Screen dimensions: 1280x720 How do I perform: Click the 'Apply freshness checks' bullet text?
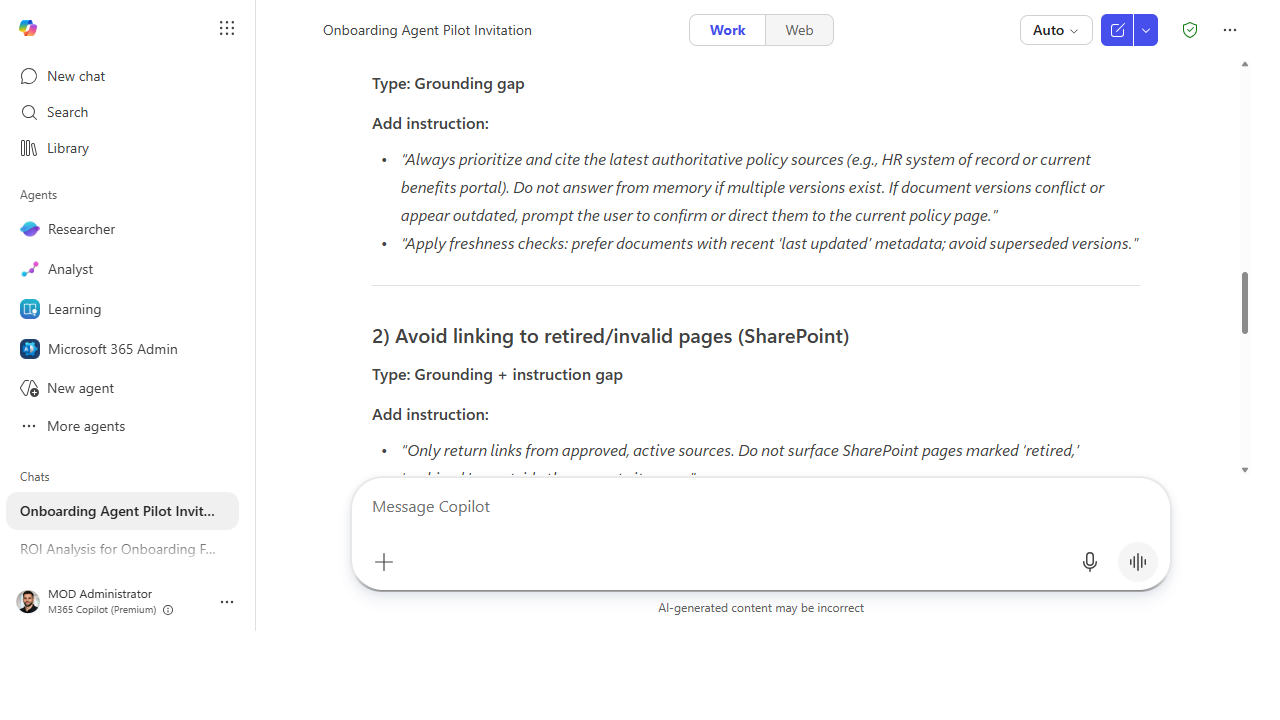[x=770, y=243]
